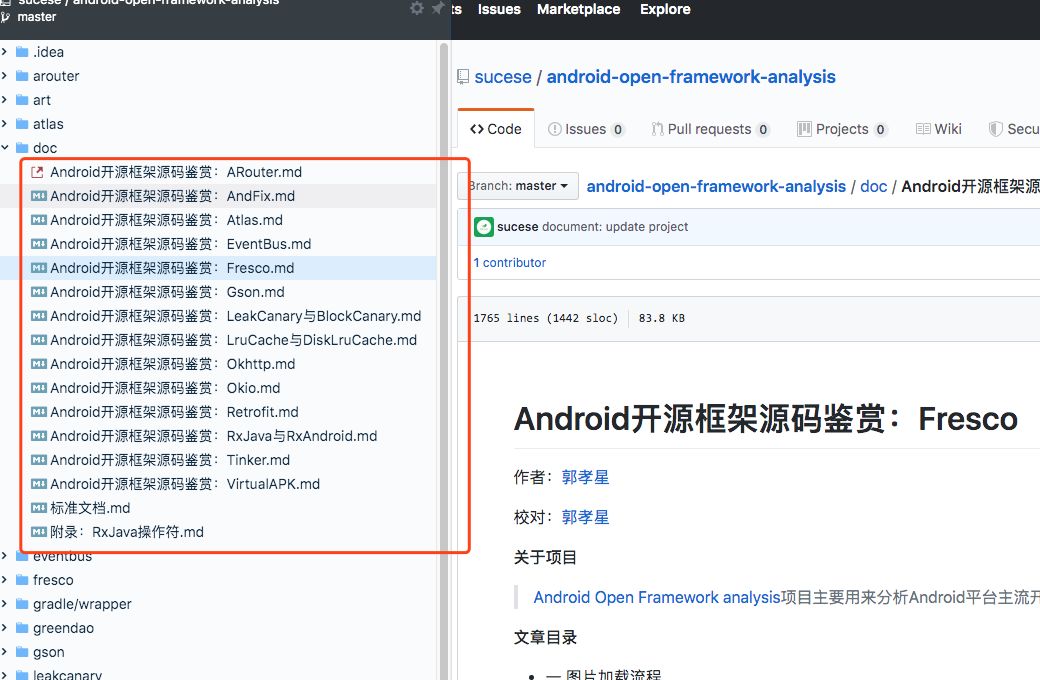Open the Issues tab of repository
1040x680 pixels.
pos(585,129)
